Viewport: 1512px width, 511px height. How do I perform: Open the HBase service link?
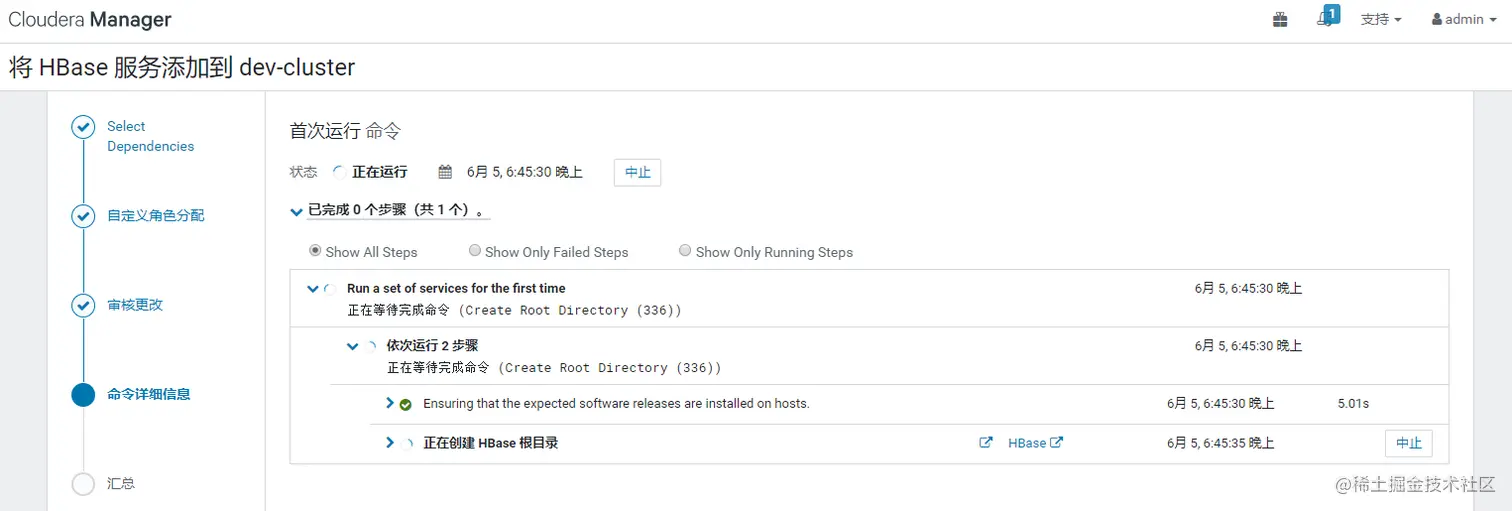(1027, 443)
